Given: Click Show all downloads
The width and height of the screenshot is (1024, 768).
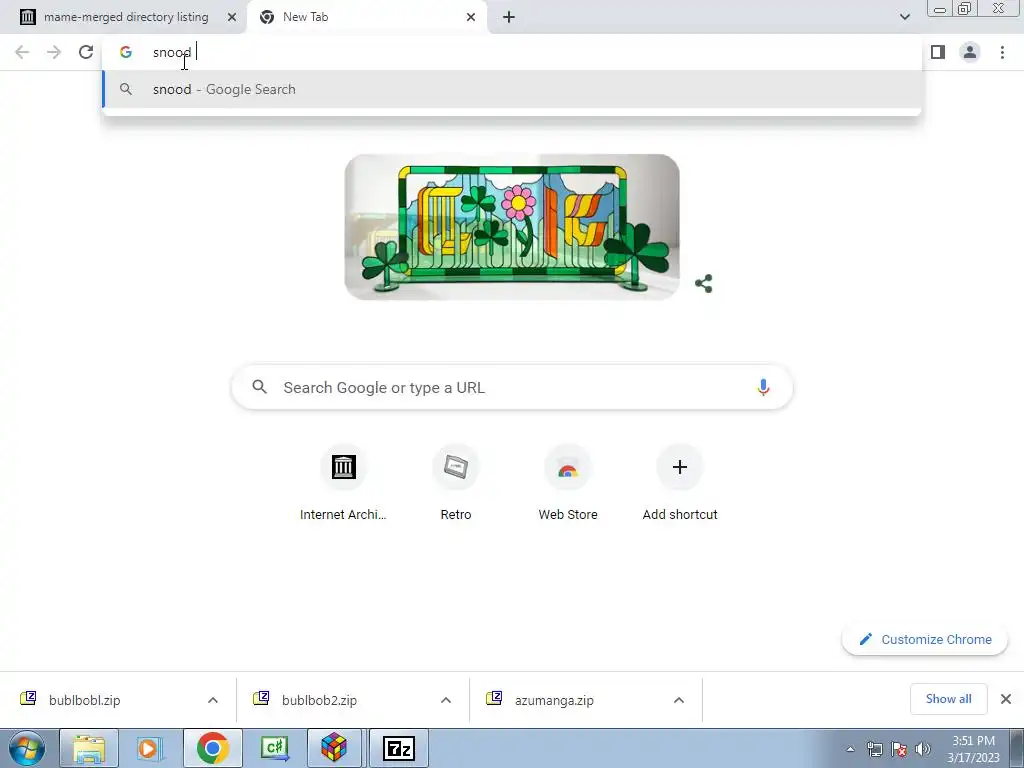Looking at the screenshot, I should tap(948, 699).
